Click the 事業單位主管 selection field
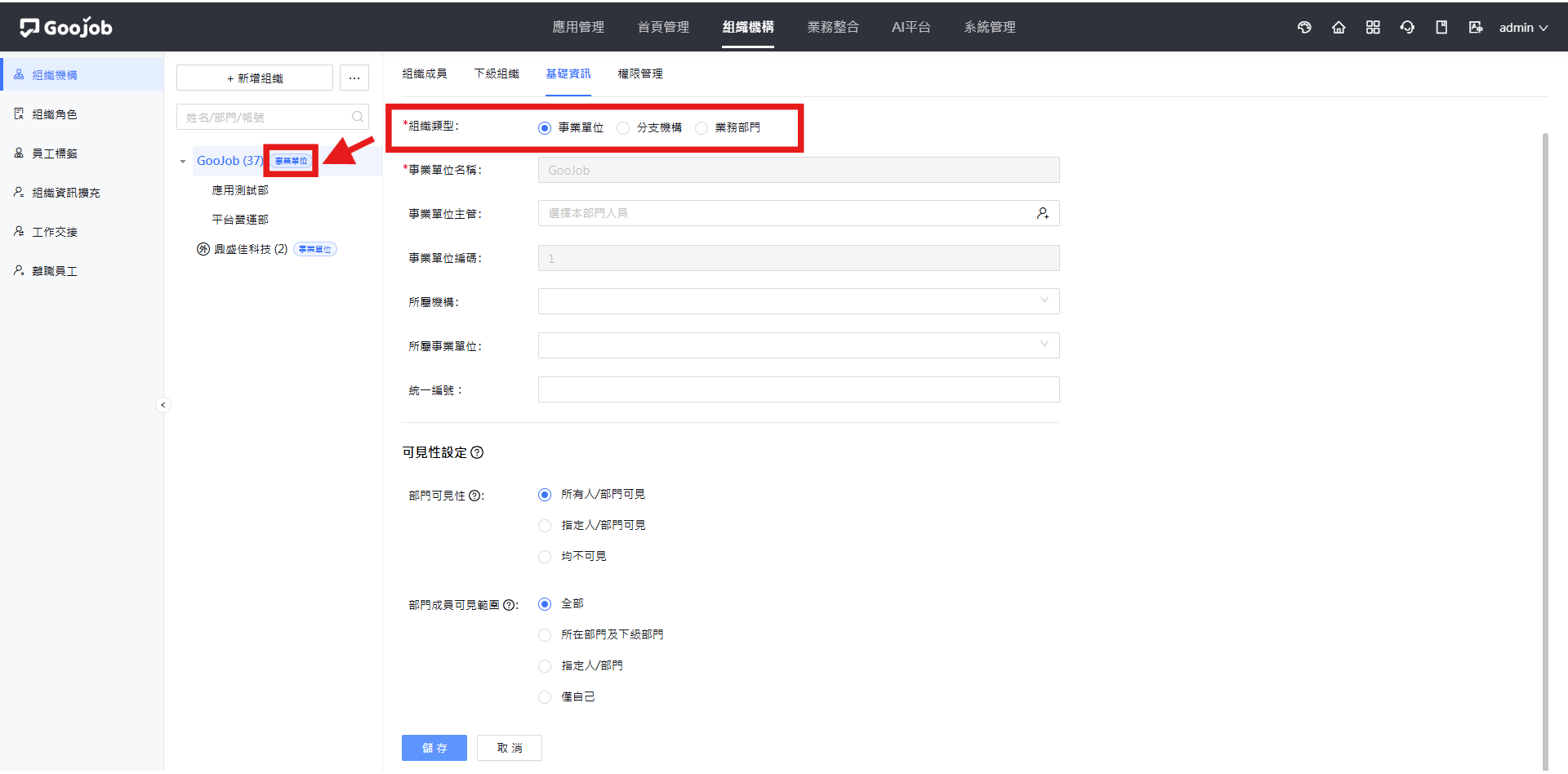This screenshot has height=774, width=1568. (799, 213)
